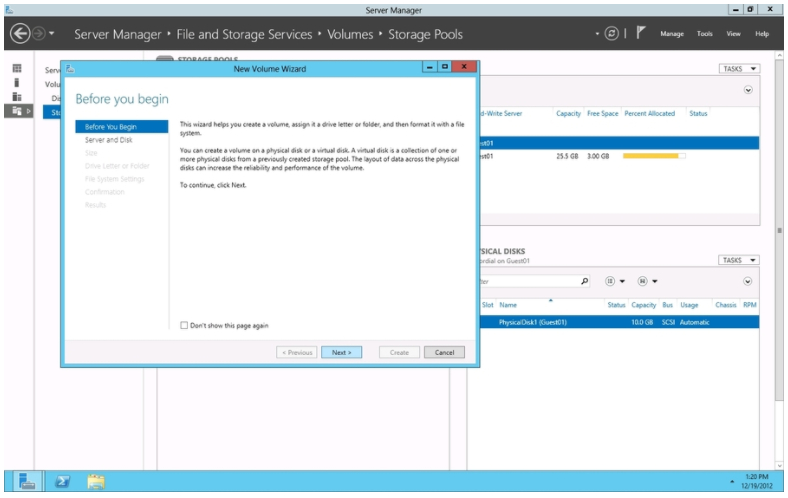
Task: Sort physical disks by Chassis column
Action: 726,305
